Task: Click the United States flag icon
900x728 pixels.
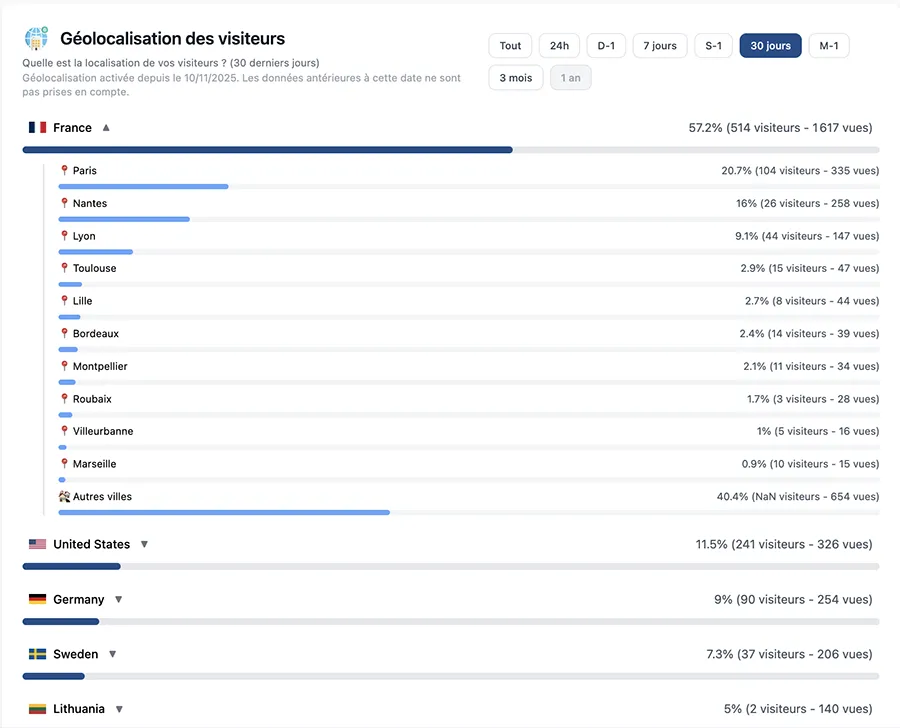Action: click(x=38, y=545)
